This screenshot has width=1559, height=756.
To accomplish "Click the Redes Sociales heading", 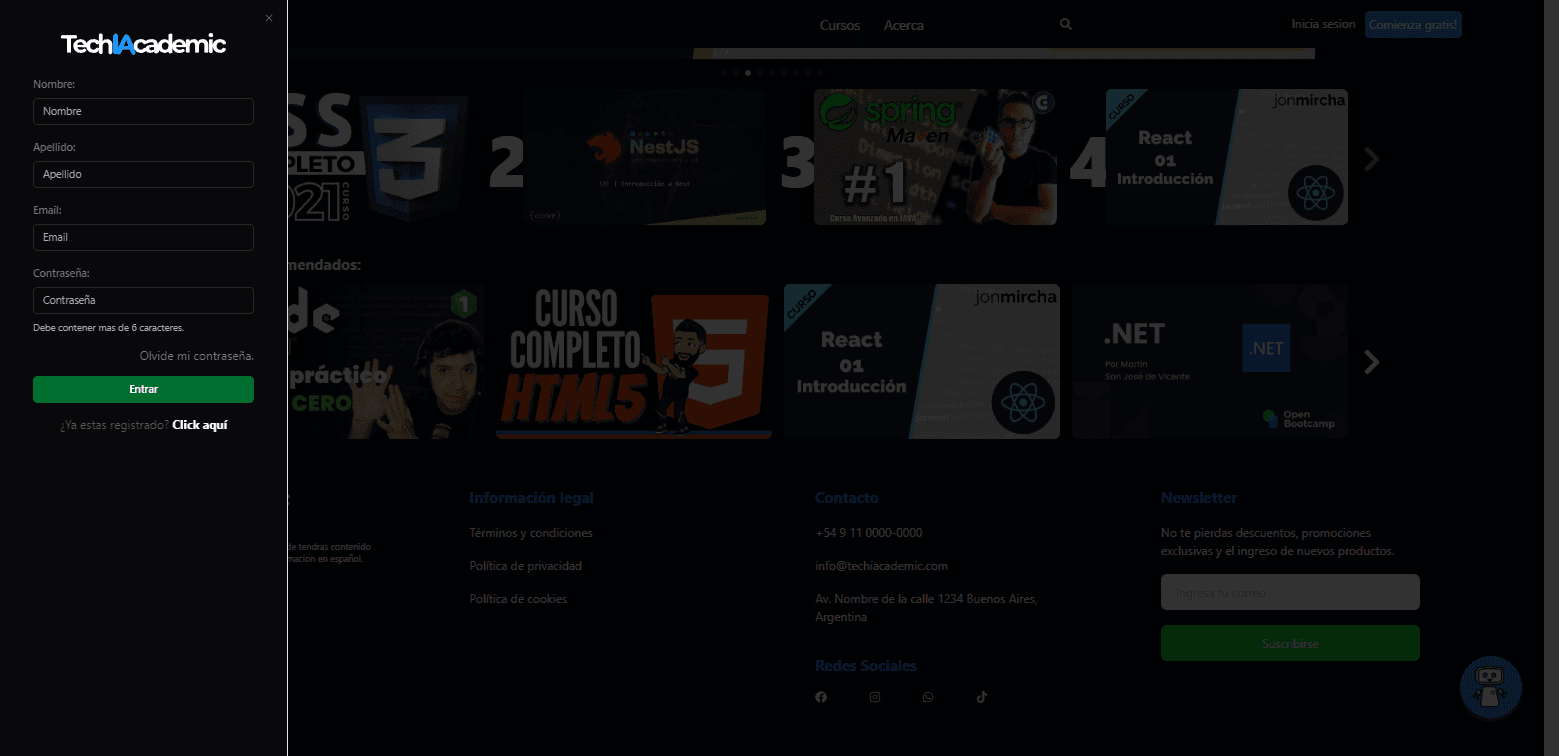I will pos(866,666).
